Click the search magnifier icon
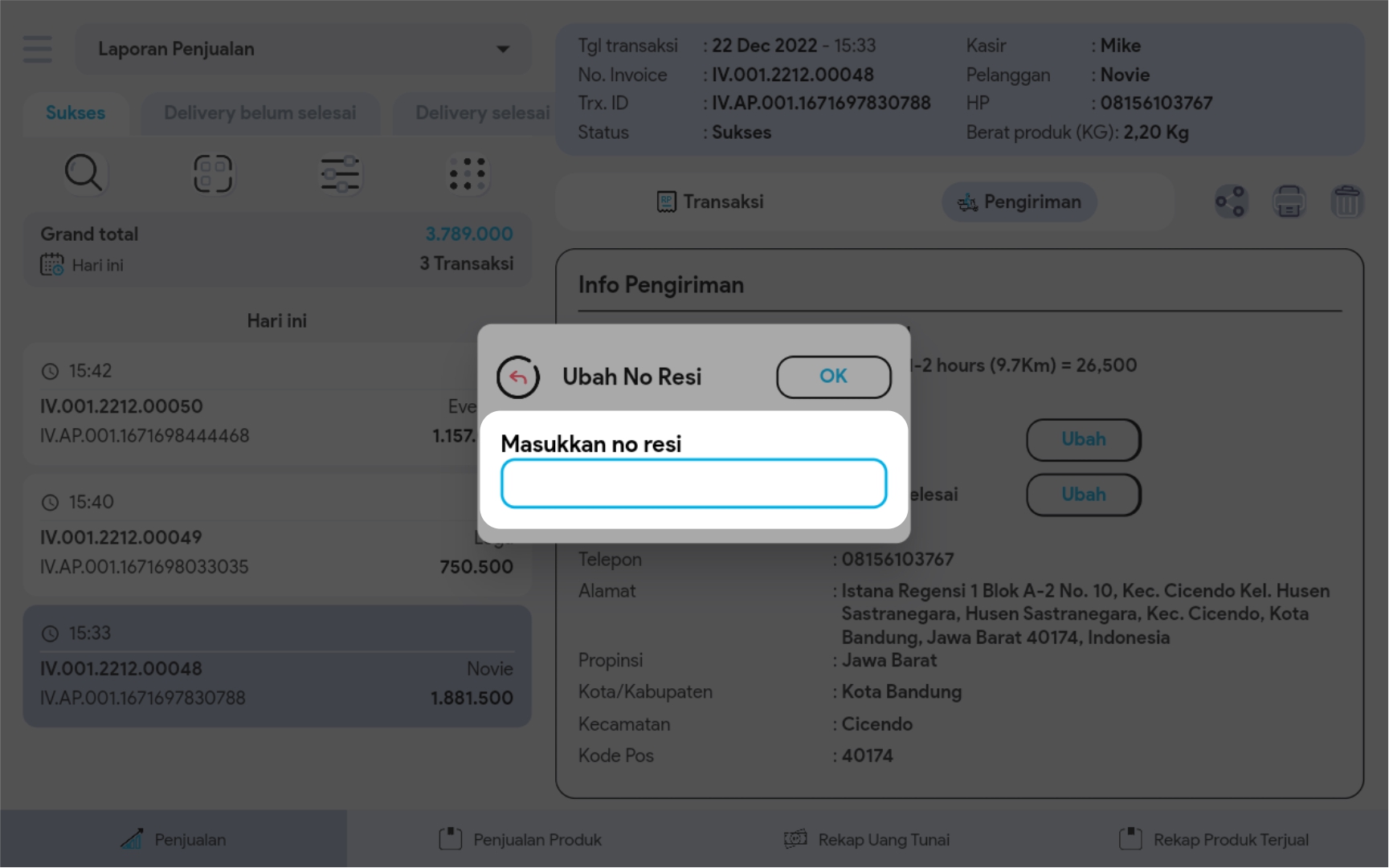The image size is (1389, 868). click(84, 173)
